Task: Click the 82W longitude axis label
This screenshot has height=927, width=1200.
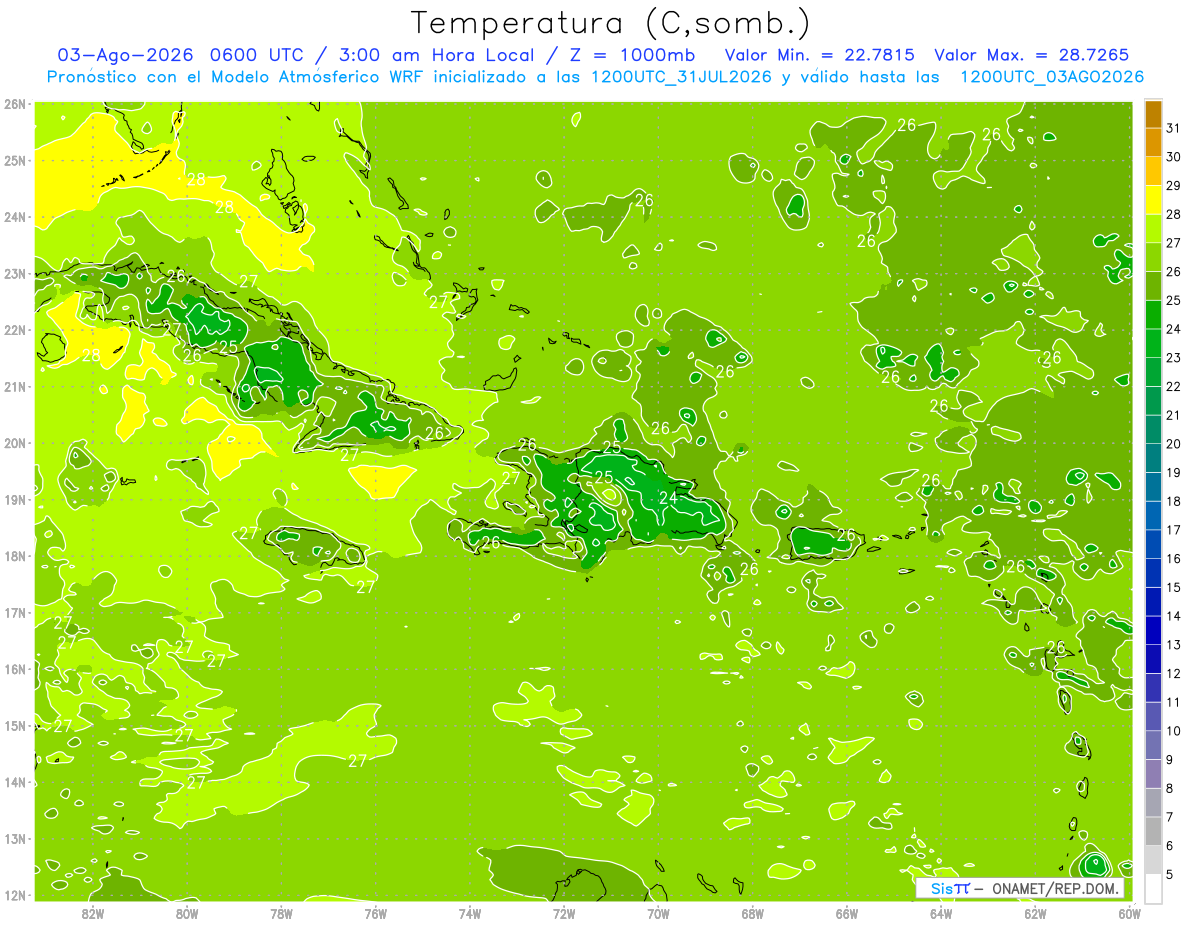Action: (93, 913)
